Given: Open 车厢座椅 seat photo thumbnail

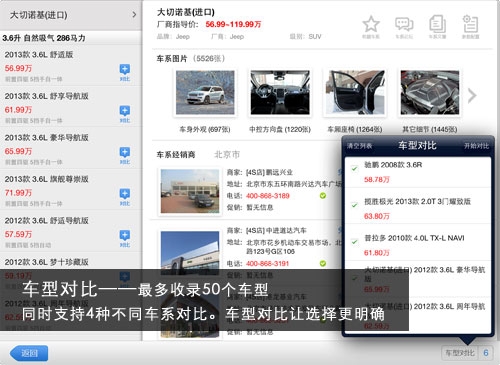Looking at the screenshot, I should [x=355, y=93].
